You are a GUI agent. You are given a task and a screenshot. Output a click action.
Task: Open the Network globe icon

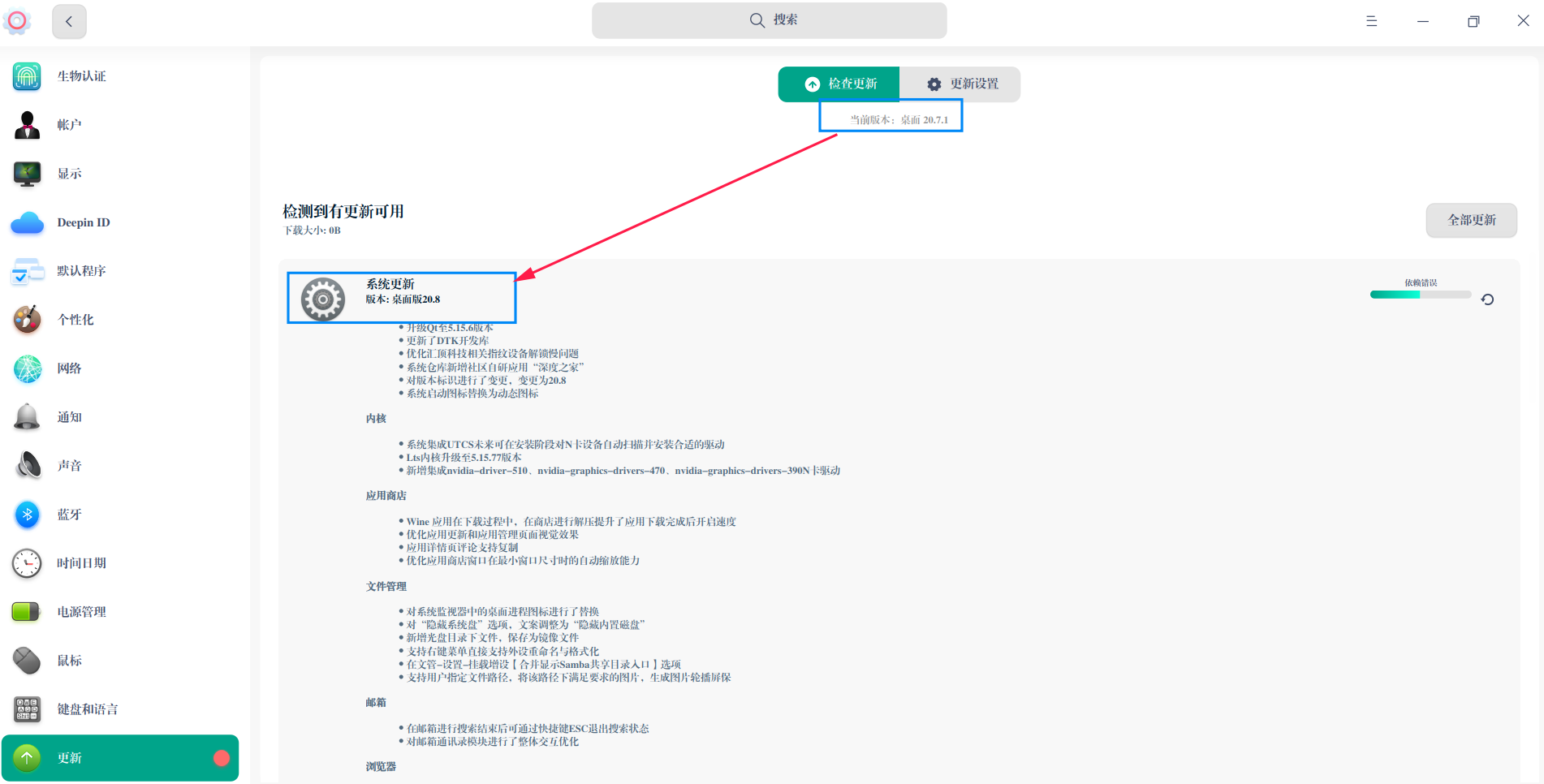click(27, 368)
